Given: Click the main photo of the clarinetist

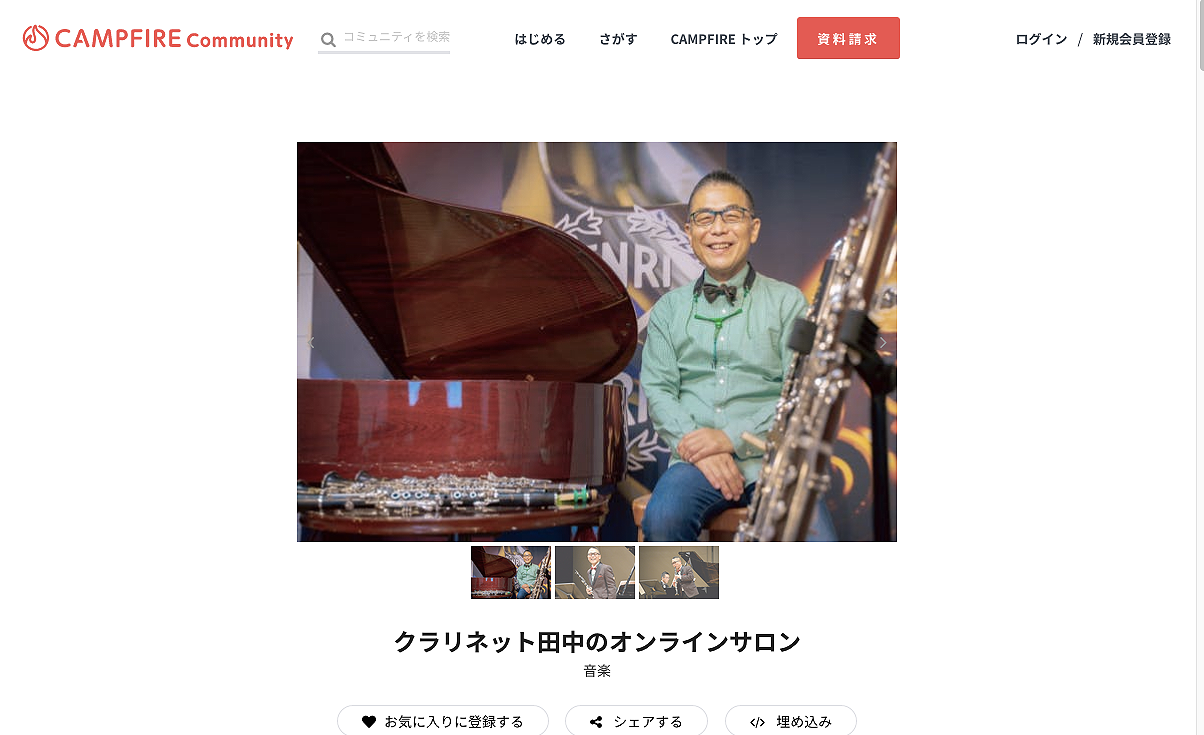Looking at the screenshot, I should click(597, 342).
